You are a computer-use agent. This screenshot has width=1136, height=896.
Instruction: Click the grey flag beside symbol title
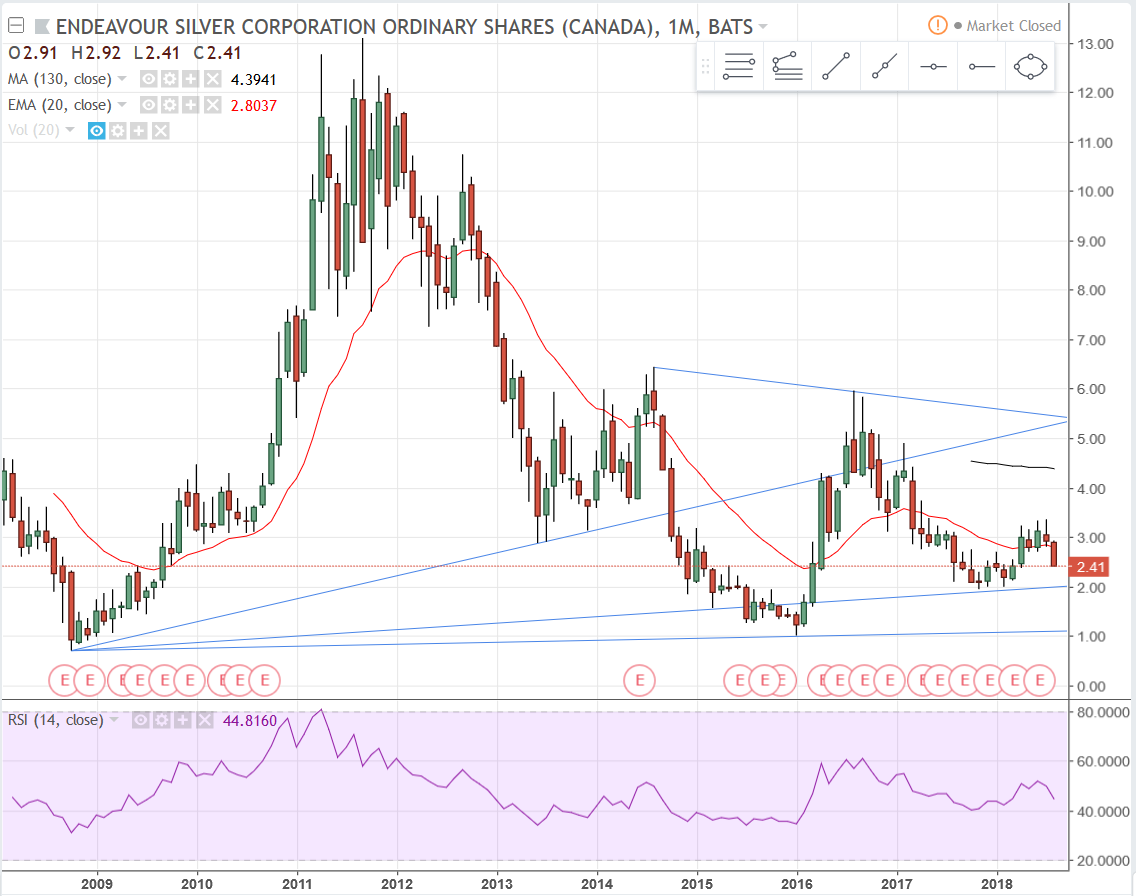pos(41,27)
